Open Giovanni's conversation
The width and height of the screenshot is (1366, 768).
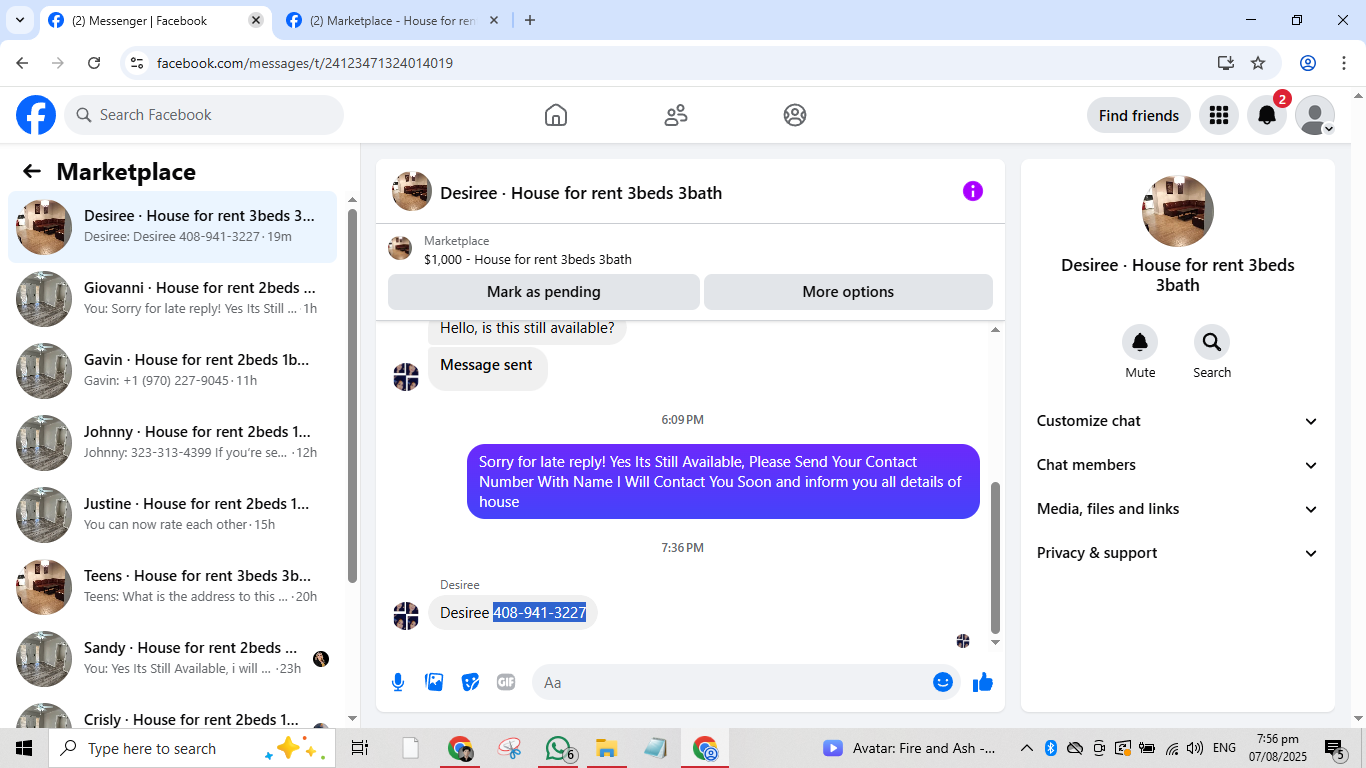(173, 298)
